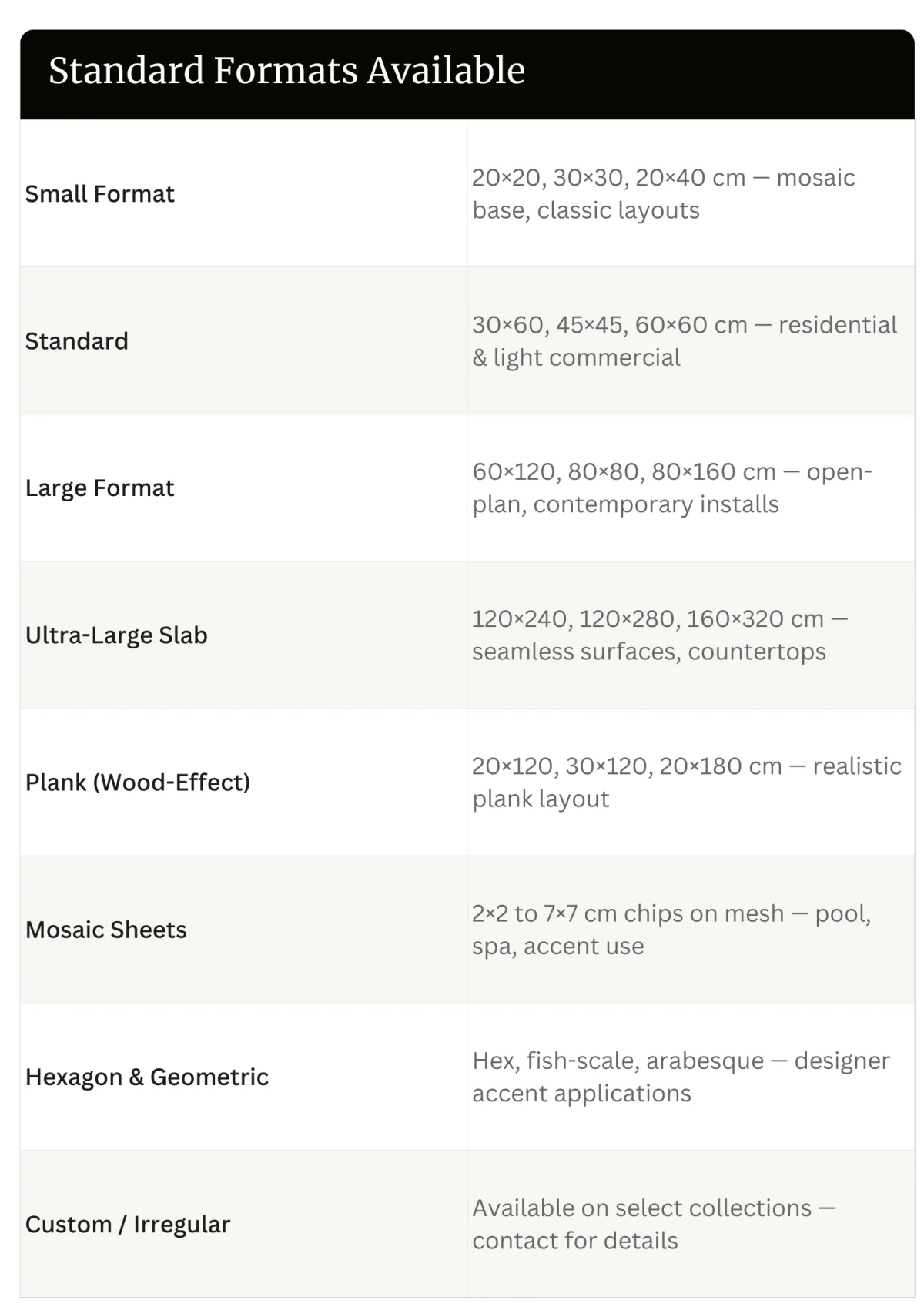924x1307 pixels.
Task: Select the 'Small Format' row label
Action: pyautogui.click(x=100, y=194)
